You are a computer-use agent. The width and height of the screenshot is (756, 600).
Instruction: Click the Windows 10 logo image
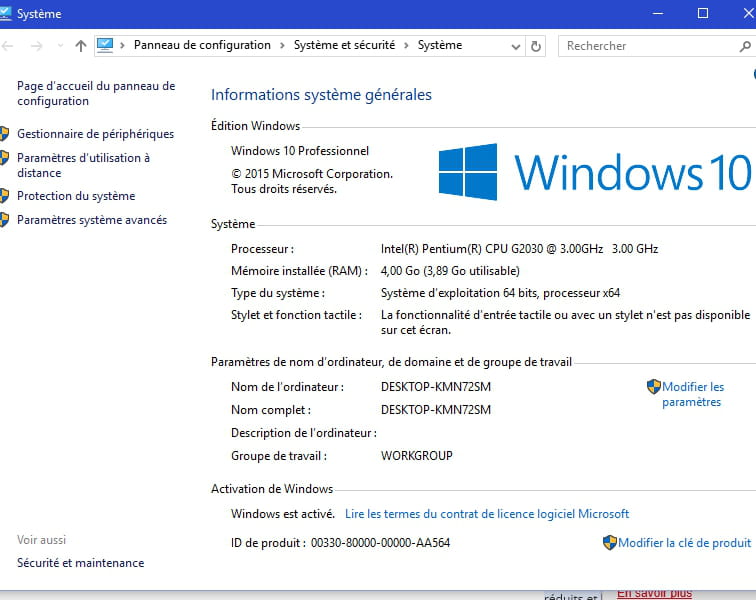pyautogui.click(x=594, y=172)
